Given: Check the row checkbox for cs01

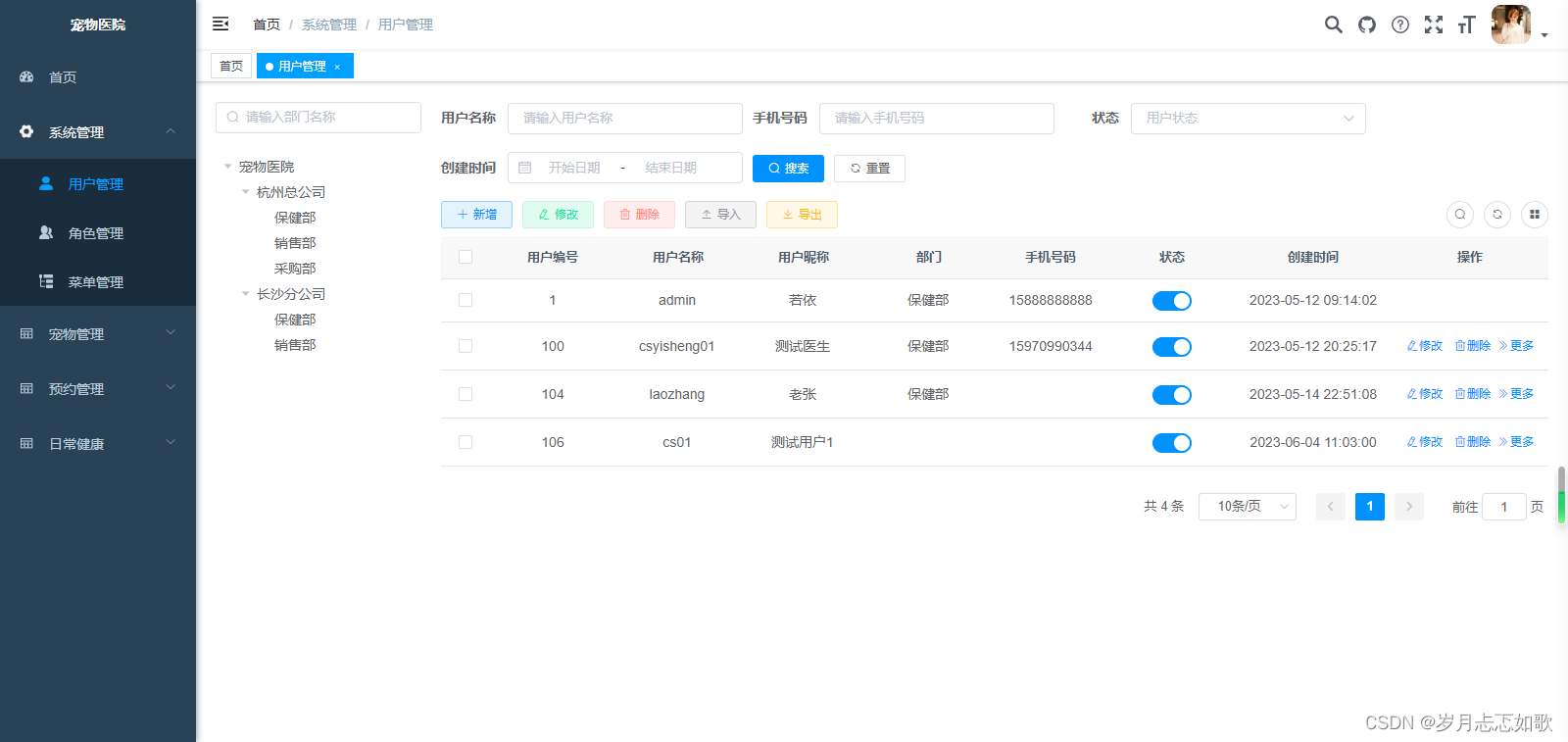Looking at the screenshot, I should point(465,442).
